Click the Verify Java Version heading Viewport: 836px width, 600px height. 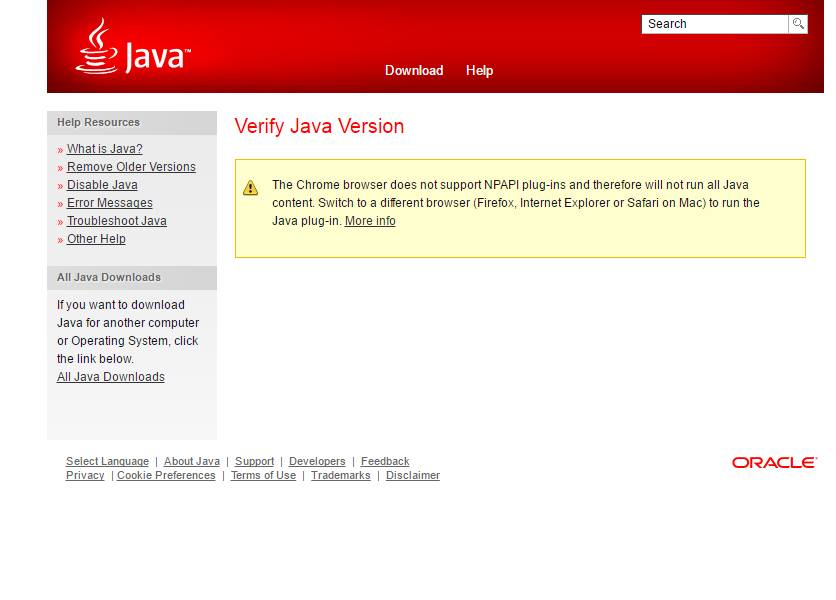319,126
